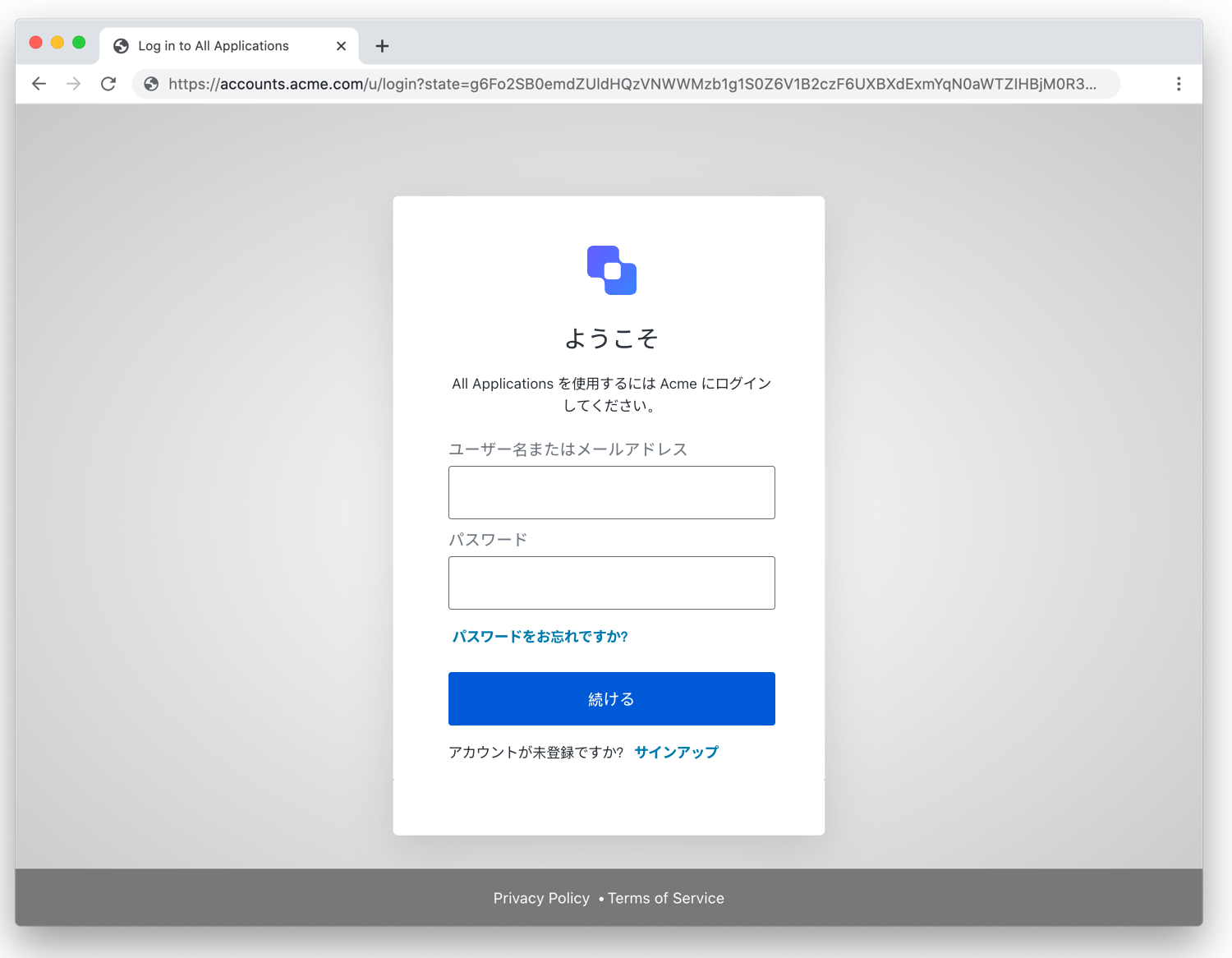Open the Privacy Policy footer link
Viewport: 1232px width, 958px height.
tap(541, 898)
